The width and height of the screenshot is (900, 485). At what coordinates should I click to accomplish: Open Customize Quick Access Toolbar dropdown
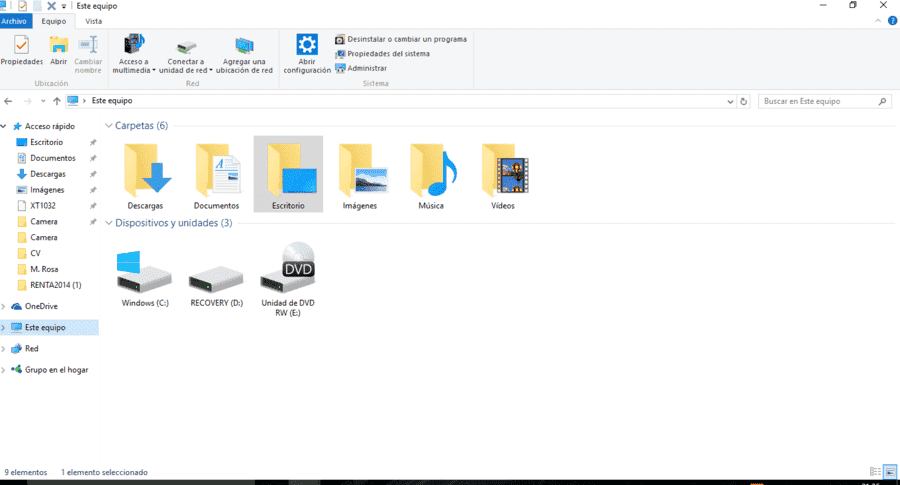tap(64, 6)
